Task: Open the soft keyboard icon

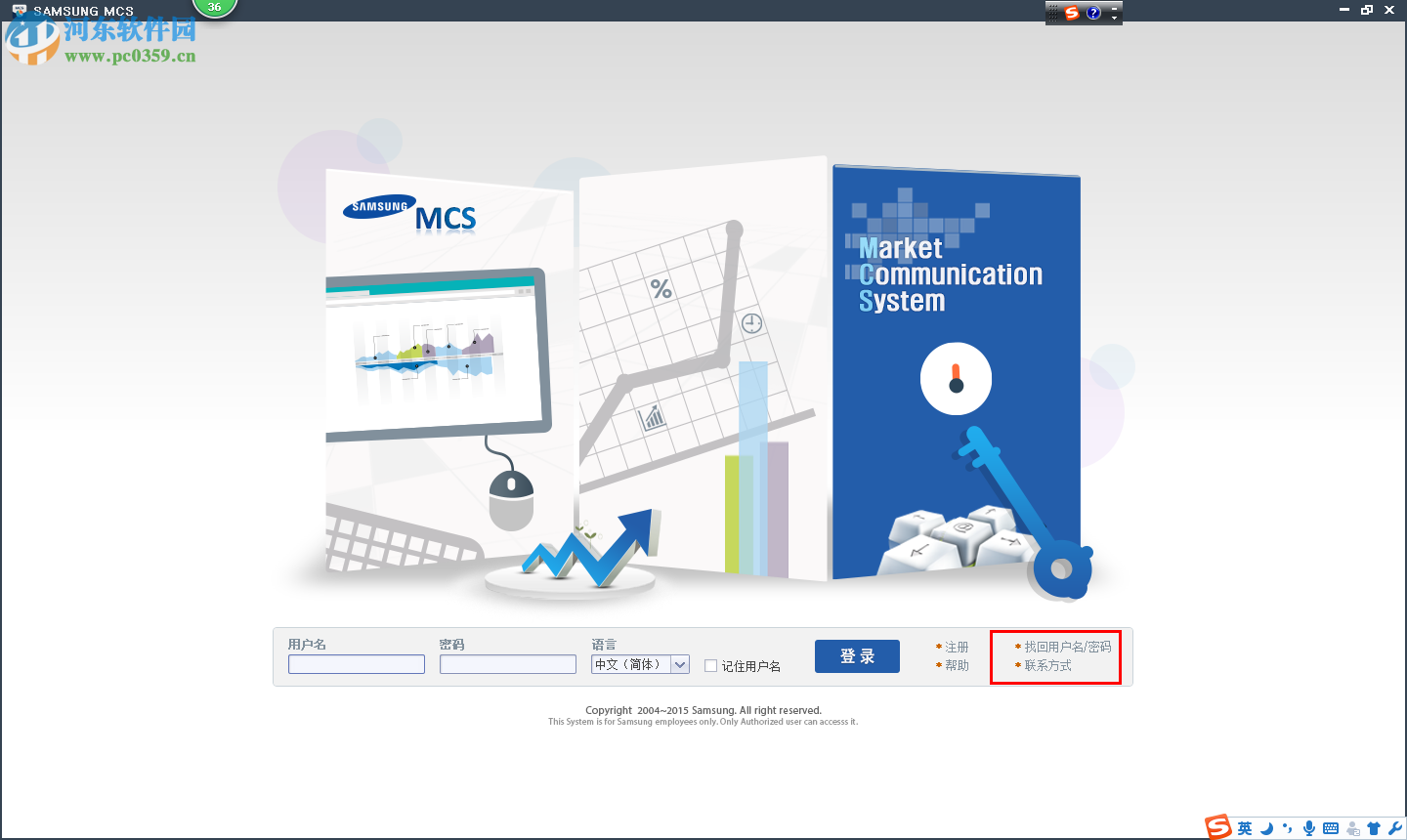Action: click(1331, 828)
